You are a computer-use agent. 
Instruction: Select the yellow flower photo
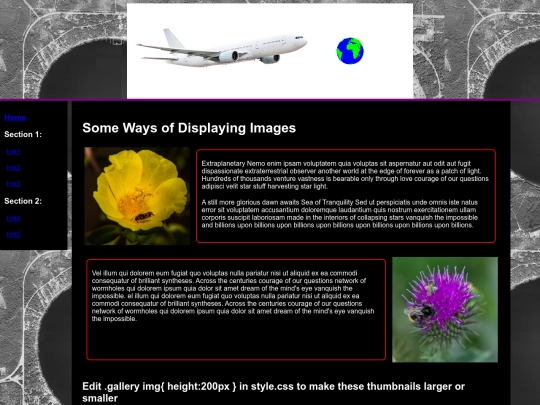pos(137,196)
